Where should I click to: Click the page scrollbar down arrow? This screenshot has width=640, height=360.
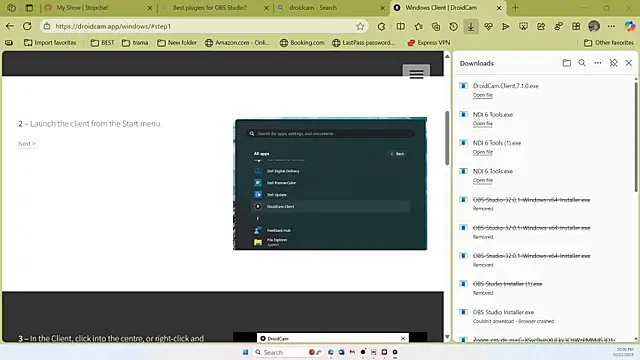pyautogui.click(x=447, y=337)
